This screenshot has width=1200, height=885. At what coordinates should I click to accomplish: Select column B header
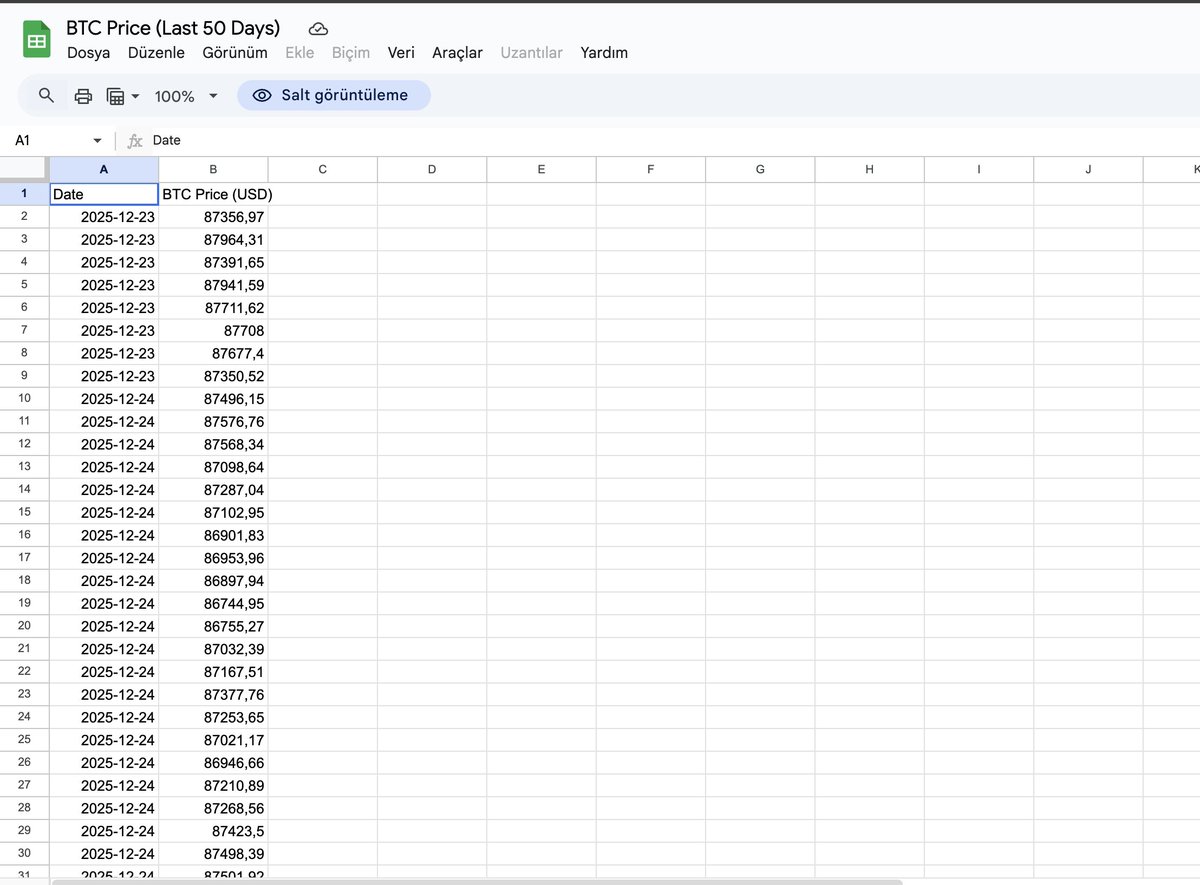(213, 169)
